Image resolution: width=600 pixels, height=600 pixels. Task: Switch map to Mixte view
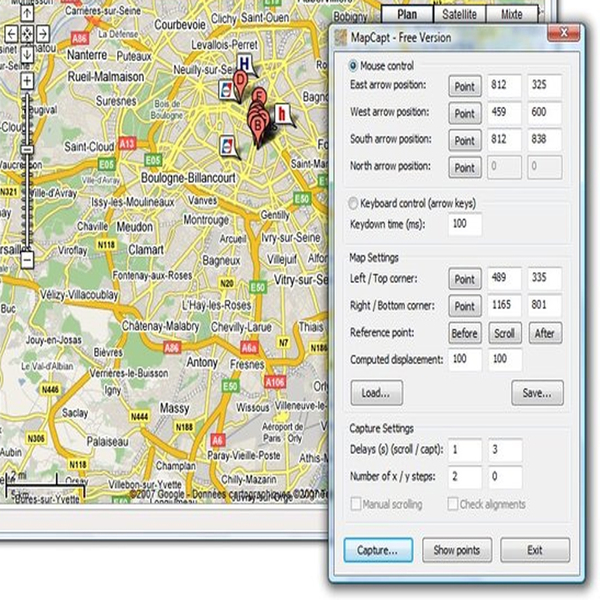[512, 15]
